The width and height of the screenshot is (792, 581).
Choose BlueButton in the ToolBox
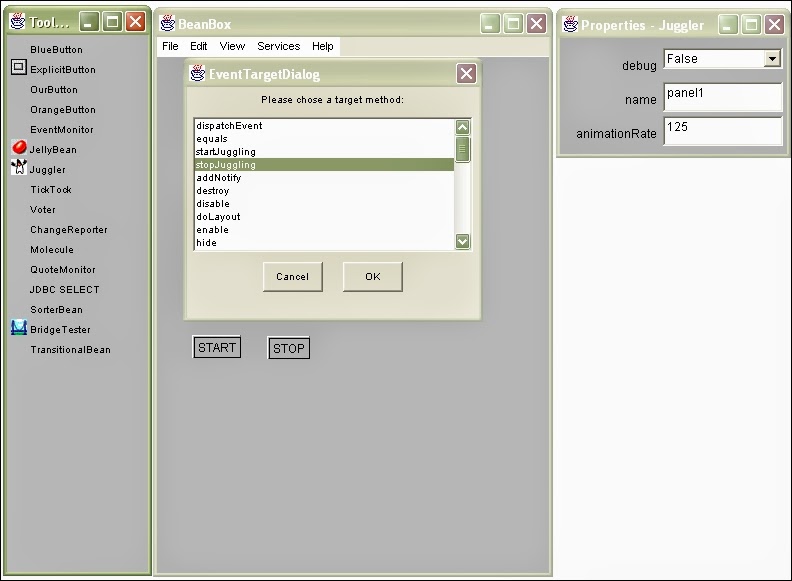click(56, 50)
